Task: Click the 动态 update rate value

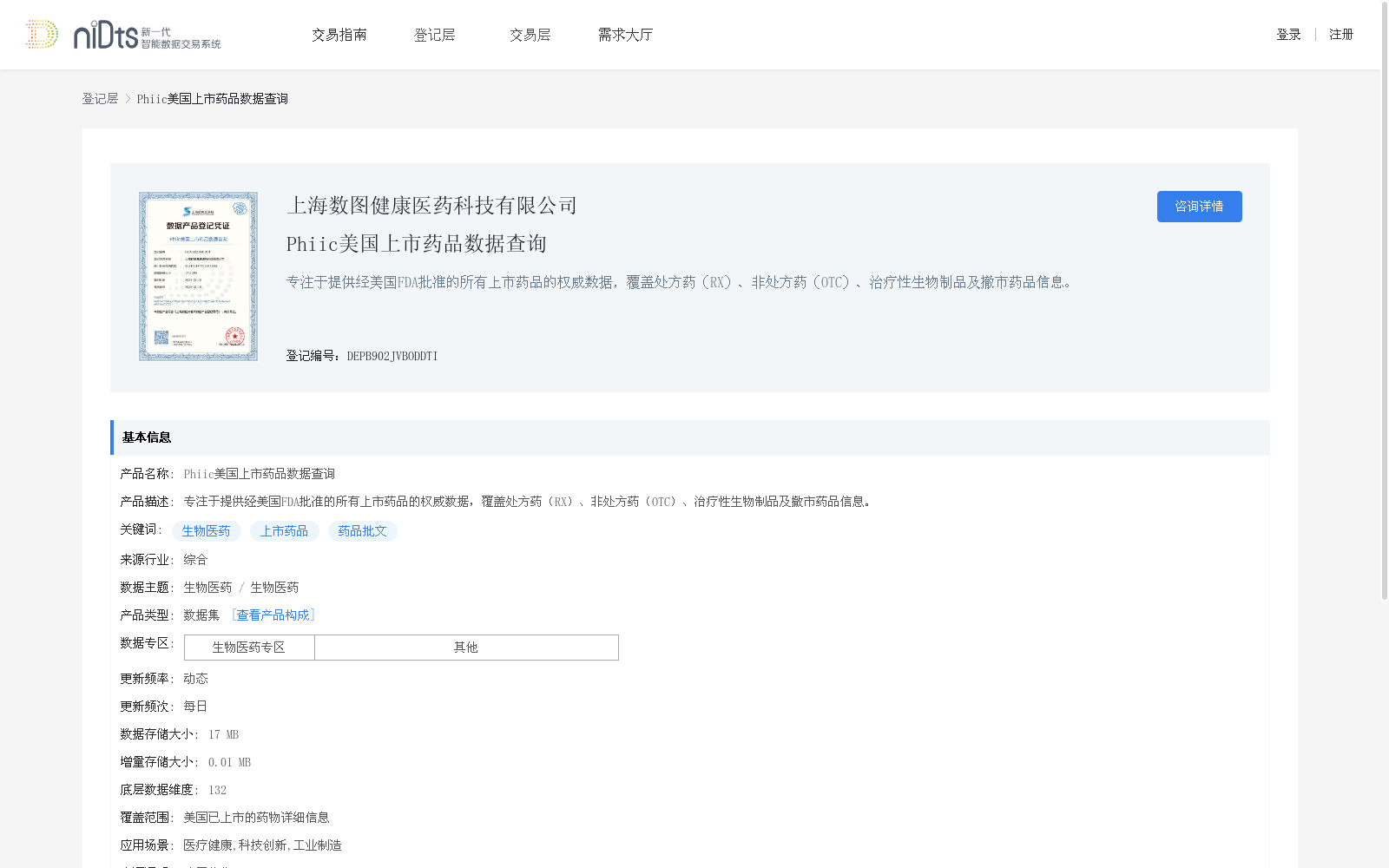Action: click(x=195, y=679)
